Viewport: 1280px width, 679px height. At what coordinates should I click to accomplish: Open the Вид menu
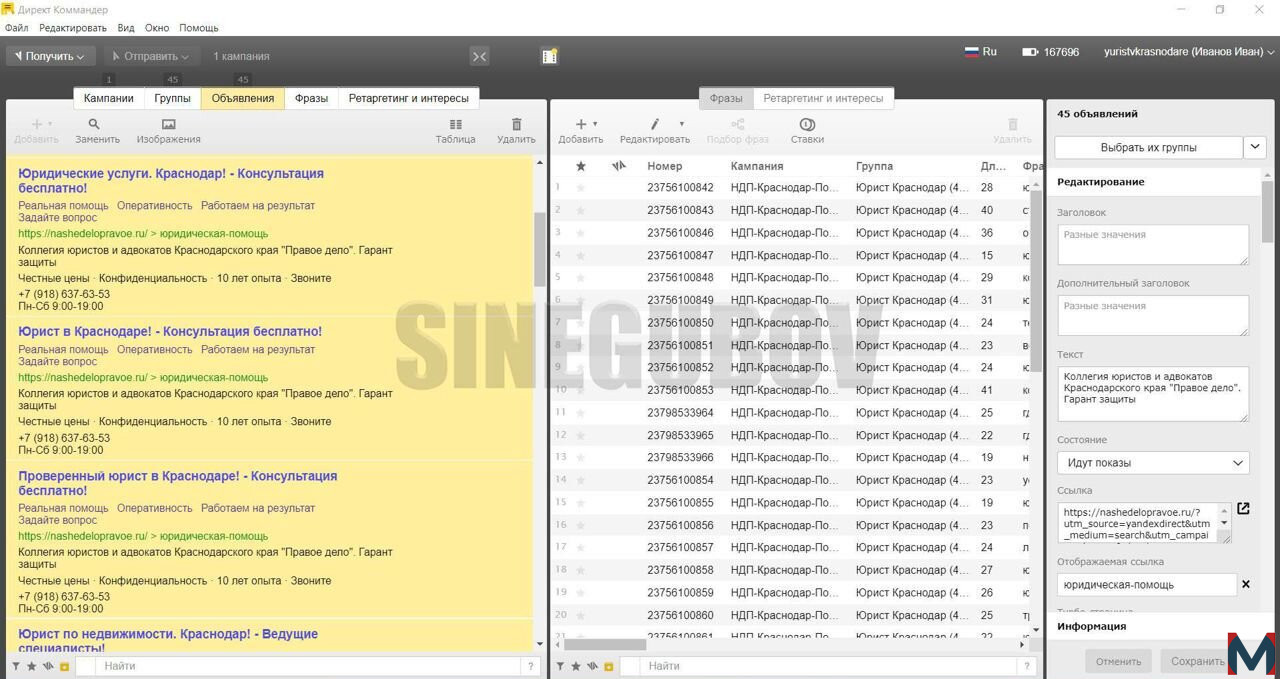tap(126, 28)
